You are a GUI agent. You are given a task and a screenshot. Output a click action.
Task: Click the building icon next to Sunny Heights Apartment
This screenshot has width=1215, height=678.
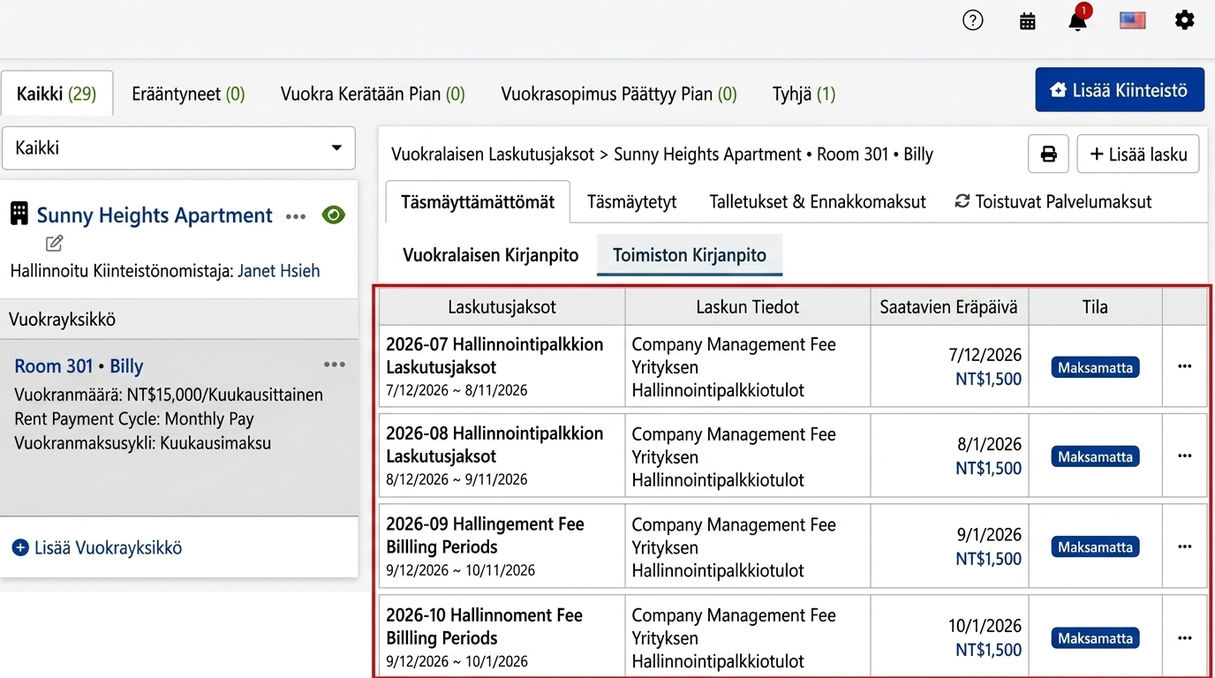[19, 213]
